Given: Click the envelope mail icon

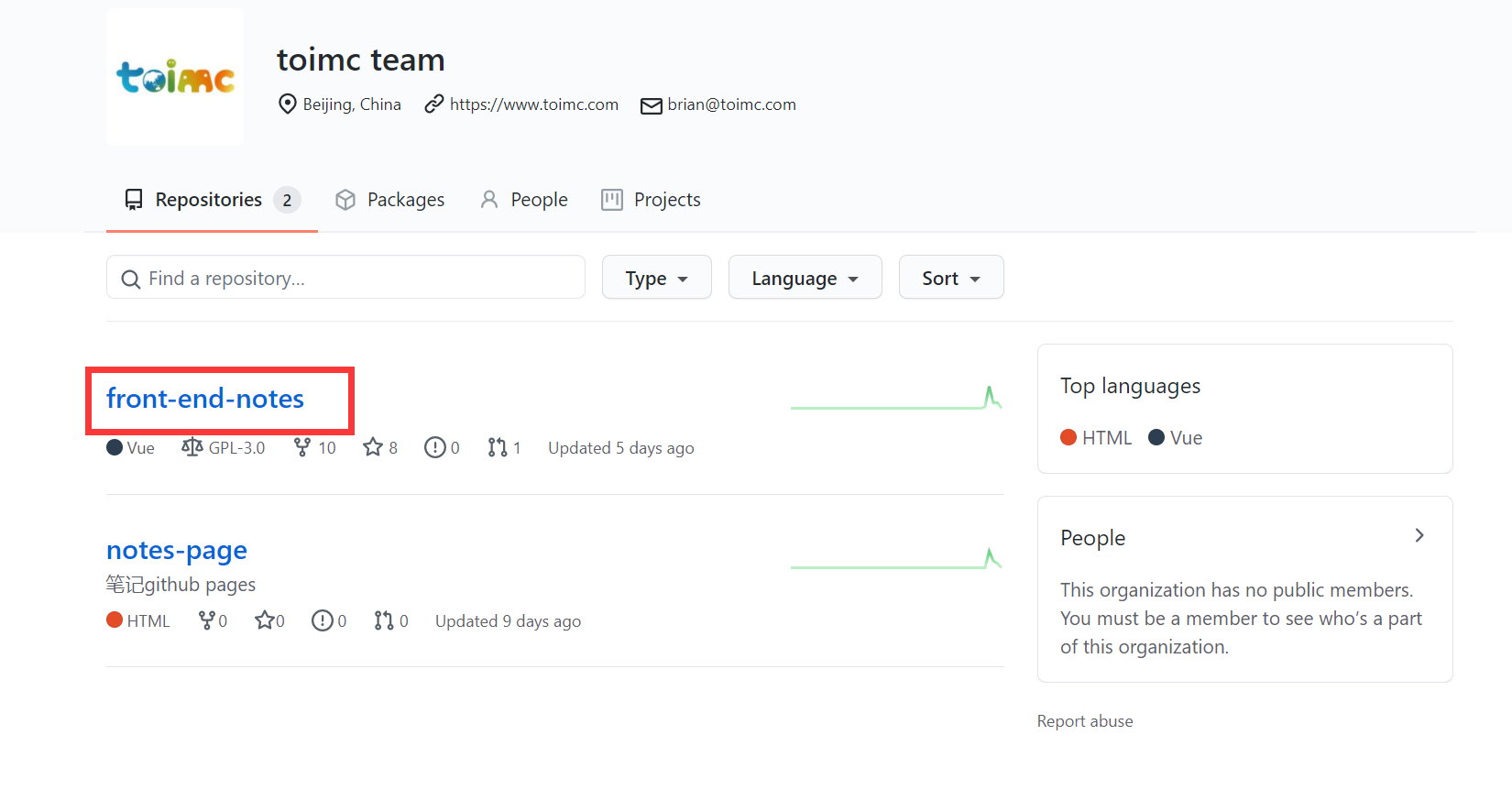Looking at the screenshot, I should 652,105.
